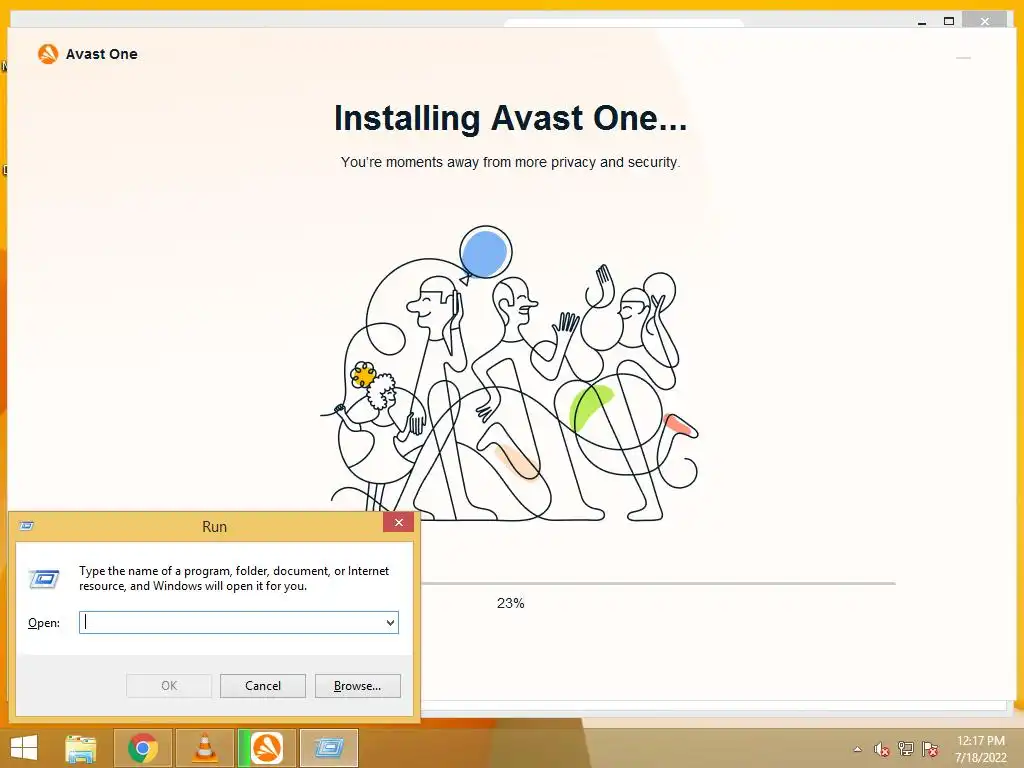This screenshot has width=1024, height=768.
Task: Click the muted volume tray icon
Action: (882, 749)
